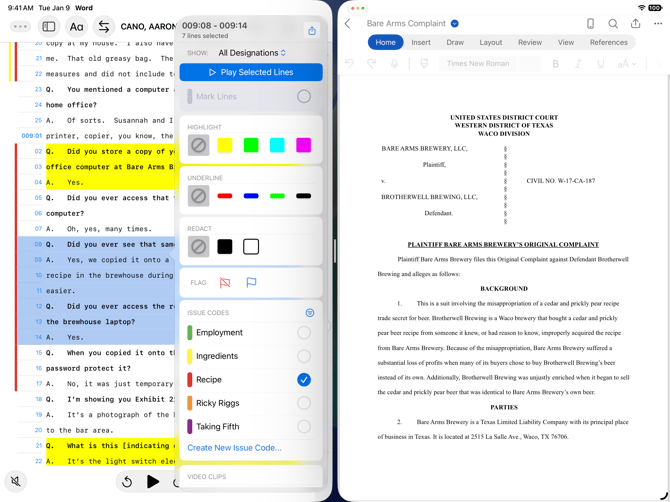
Task: Click the Bare Arms Complaint document title
Action: coord(406,23)
